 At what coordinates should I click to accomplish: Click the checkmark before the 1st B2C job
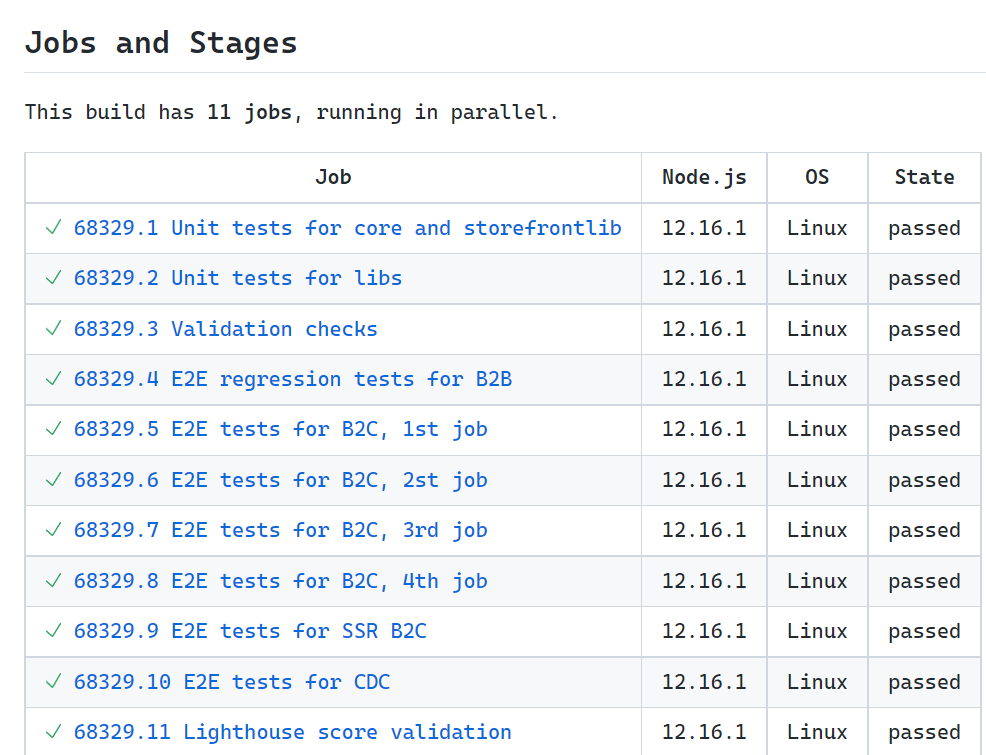(54, 429)
